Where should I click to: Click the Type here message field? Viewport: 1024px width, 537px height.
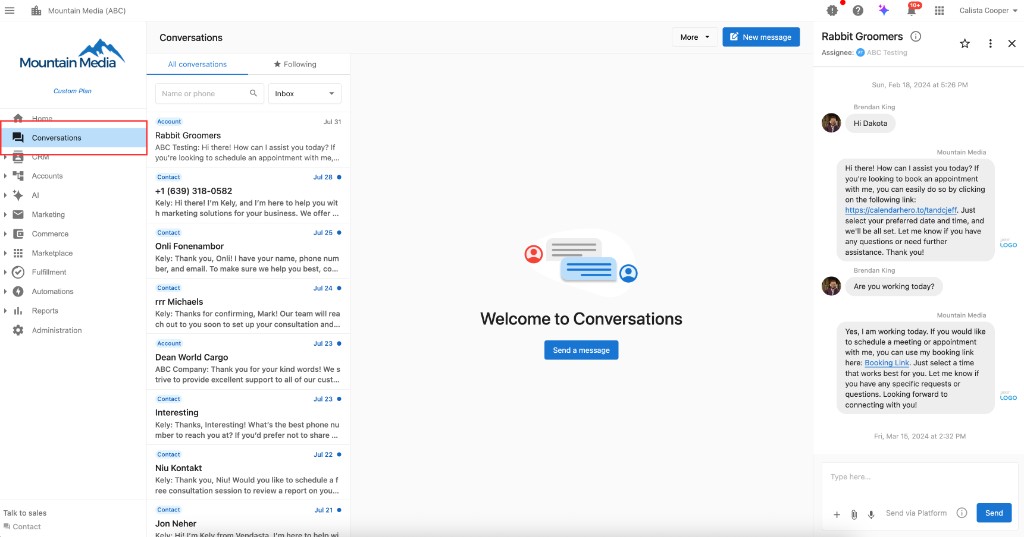pos(920,477)
